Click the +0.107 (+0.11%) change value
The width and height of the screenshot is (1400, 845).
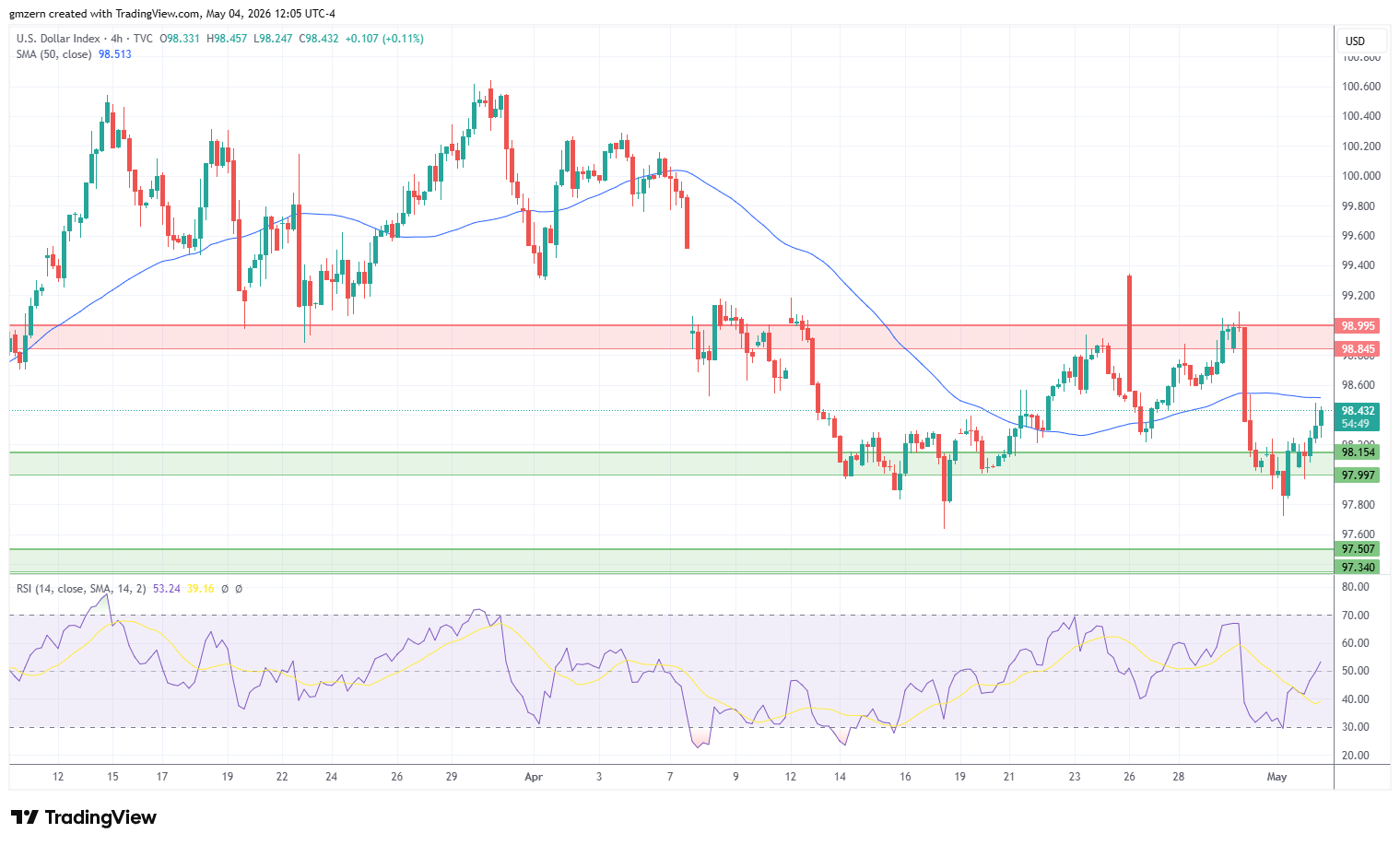(384, 39)
